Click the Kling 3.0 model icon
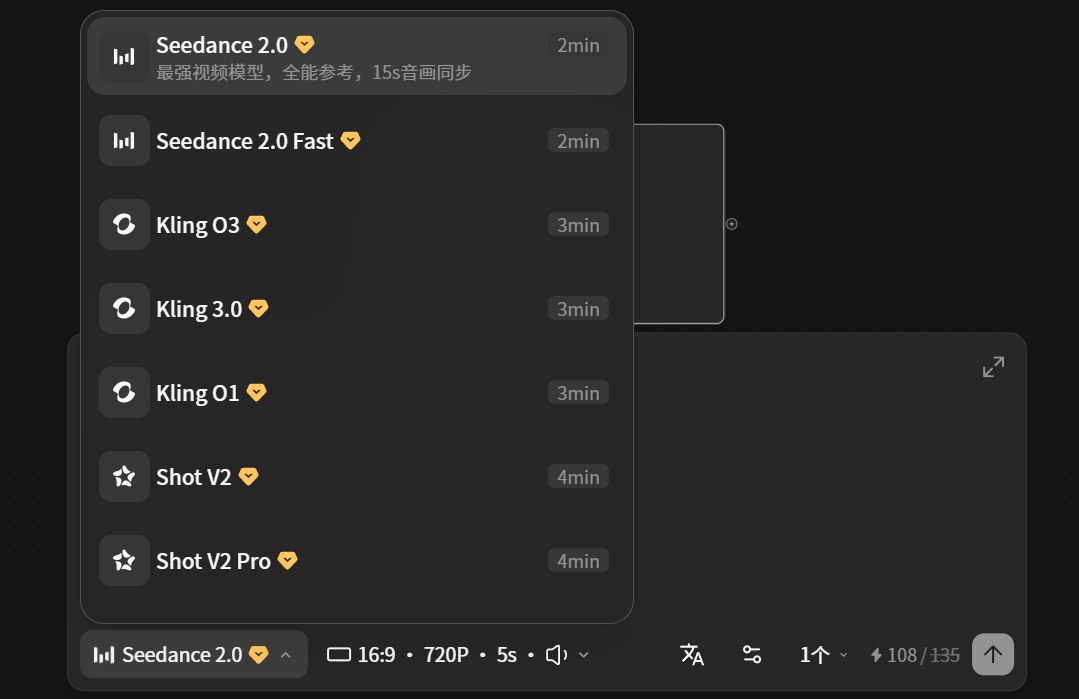The width and height of the screenshot is (1079, 699). tap(123, 308)
